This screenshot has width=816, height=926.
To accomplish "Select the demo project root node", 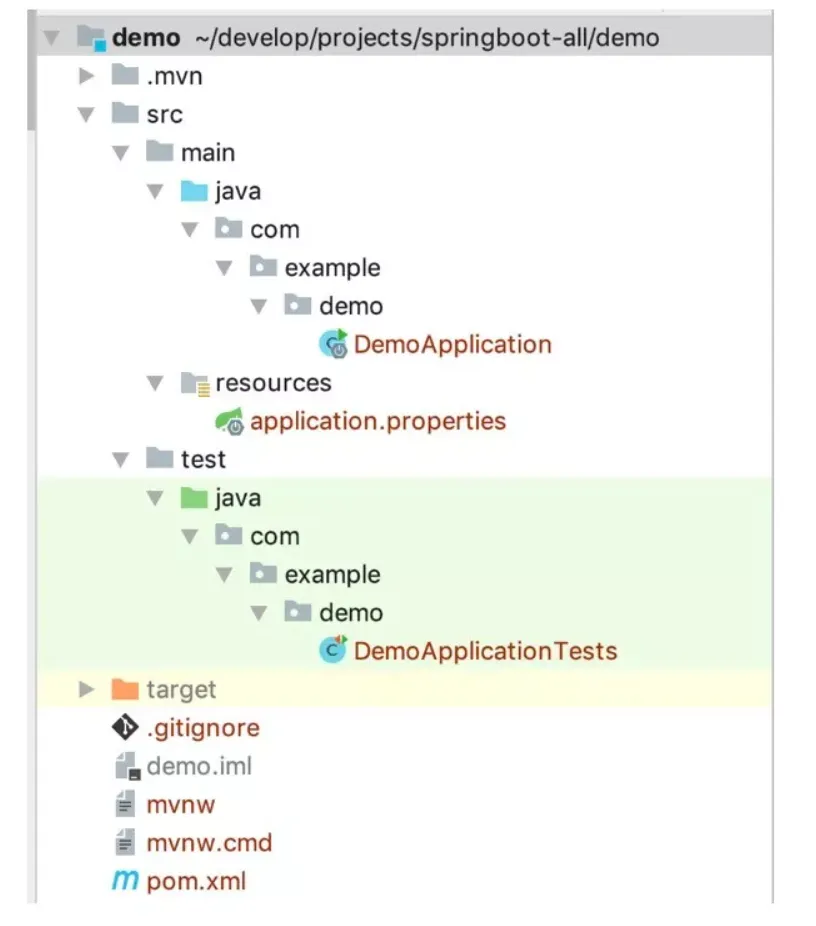I will (146, 38).
